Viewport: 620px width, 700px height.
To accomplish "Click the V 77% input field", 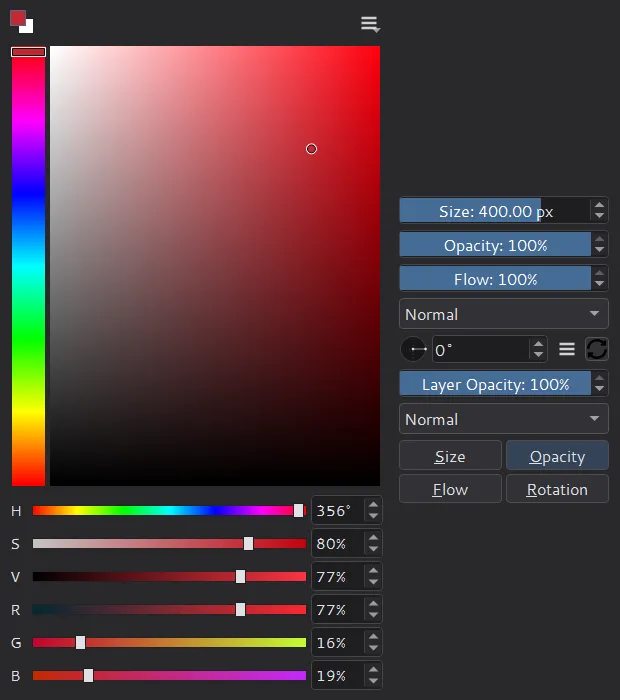I will 338,576.
